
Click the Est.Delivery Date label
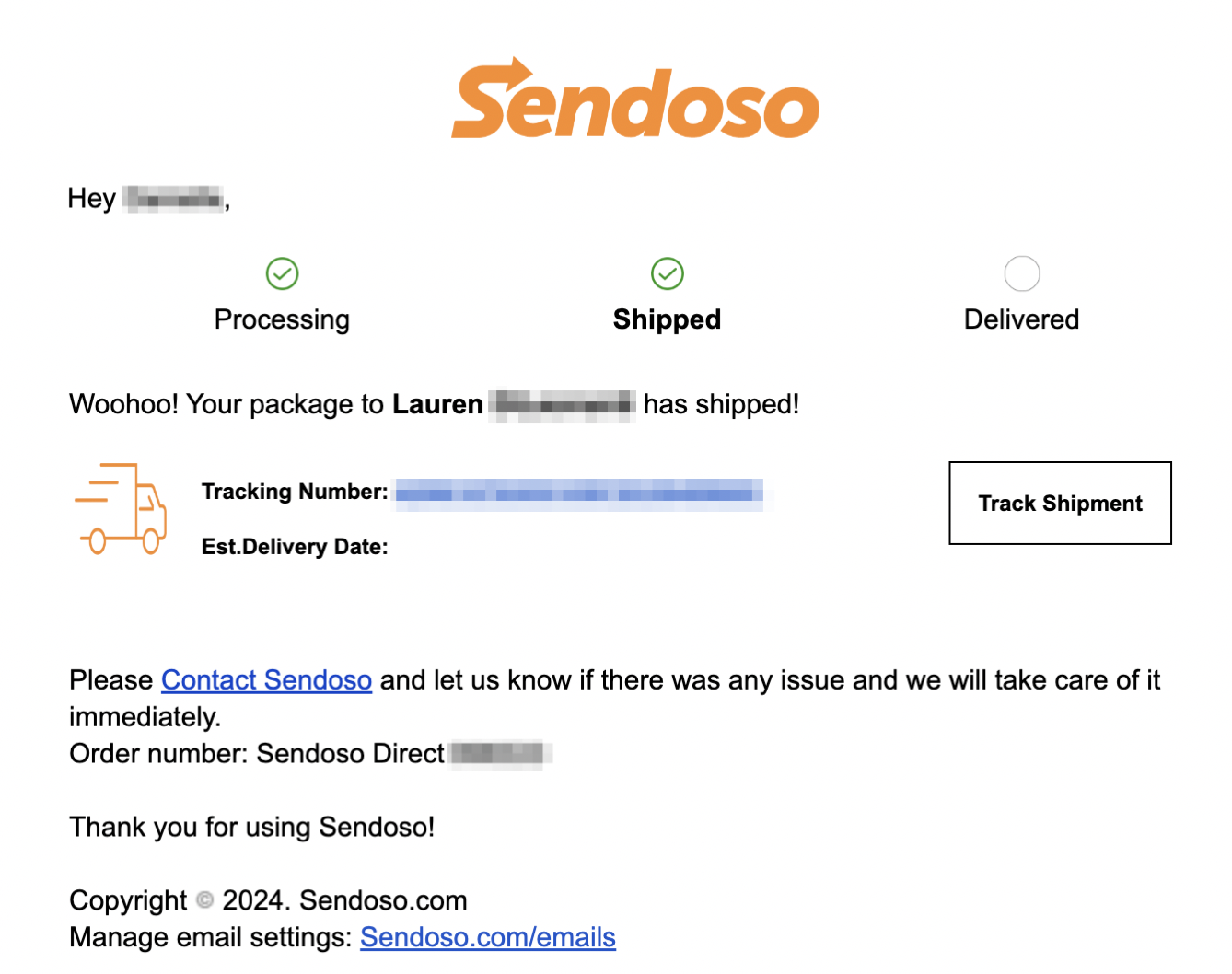coord(295,547)
